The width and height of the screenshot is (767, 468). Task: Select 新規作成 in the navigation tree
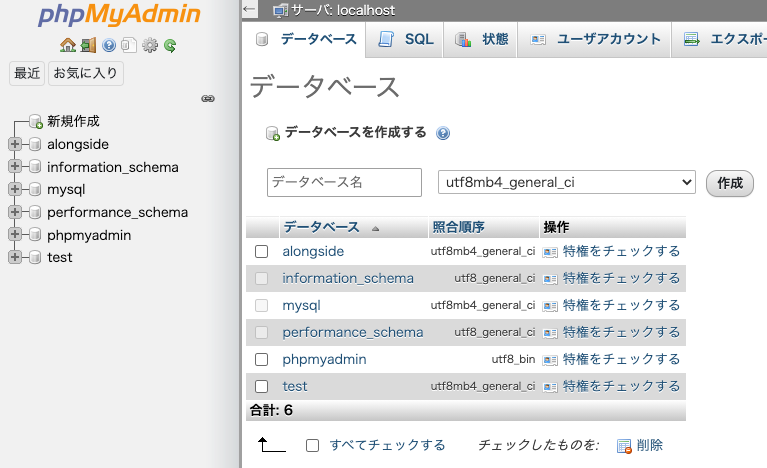point(73,121)
